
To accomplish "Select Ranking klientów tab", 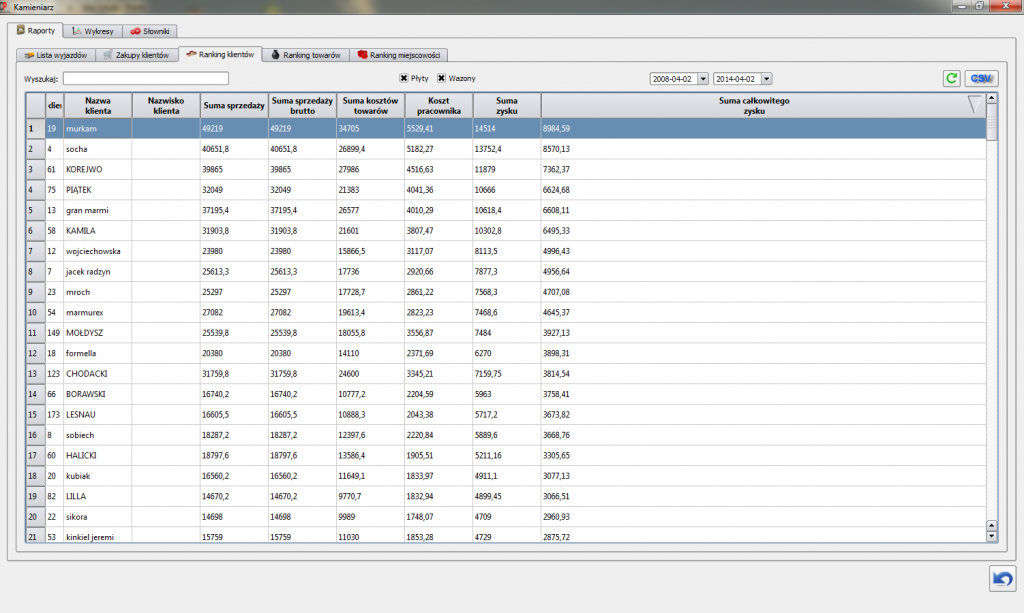I will (x=220, y=55).
